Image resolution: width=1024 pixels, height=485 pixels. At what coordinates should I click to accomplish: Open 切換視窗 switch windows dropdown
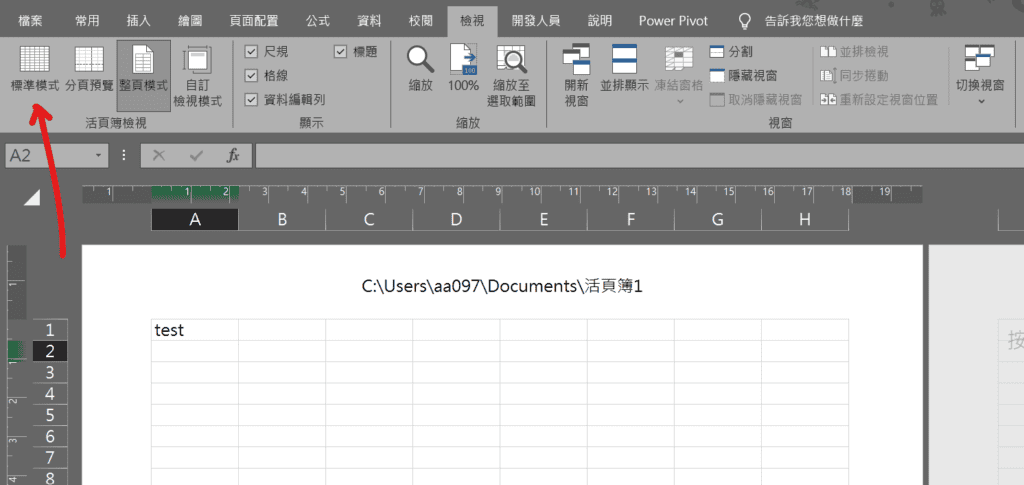click(x=980, y=76)
